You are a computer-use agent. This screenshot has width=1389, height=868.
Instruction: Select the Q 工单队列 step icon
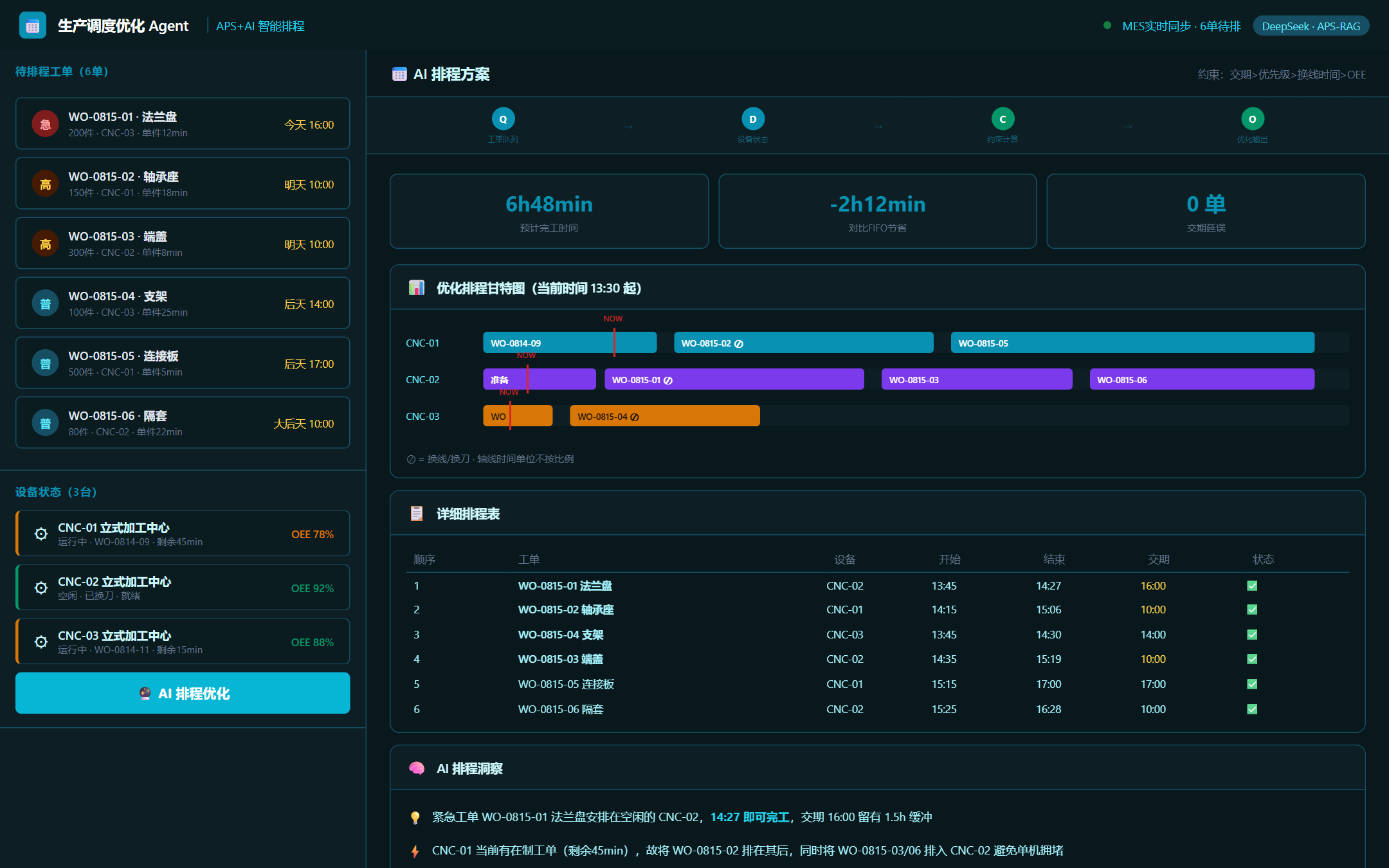503,119
